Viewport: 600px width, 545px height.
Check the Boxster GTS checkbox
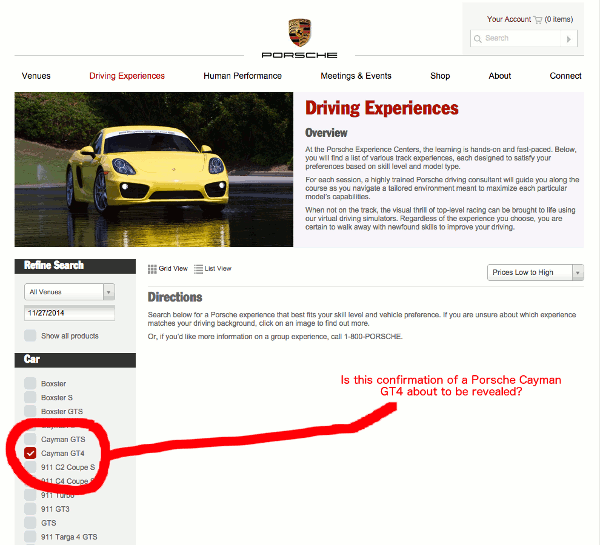[x=30, y=411]
